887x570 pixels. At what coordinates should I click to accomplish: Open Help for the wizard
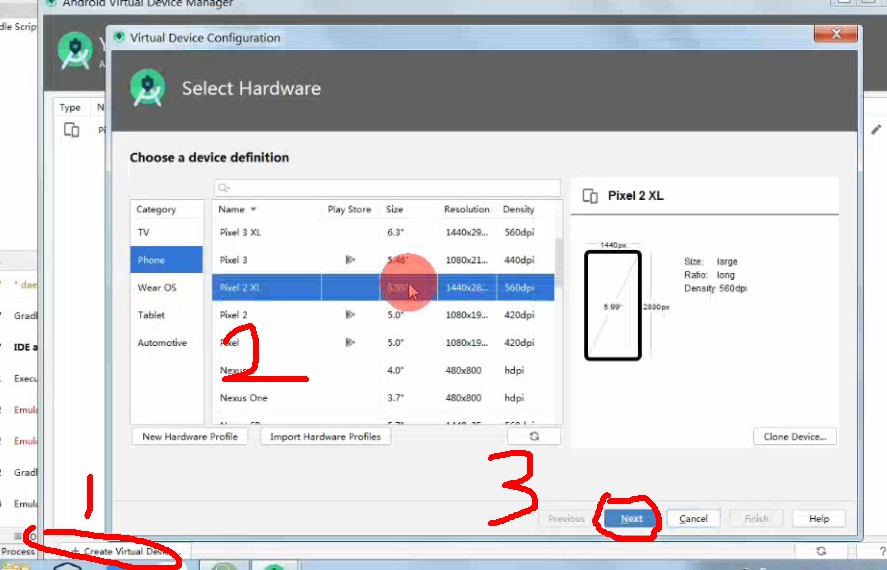(819, 519)
